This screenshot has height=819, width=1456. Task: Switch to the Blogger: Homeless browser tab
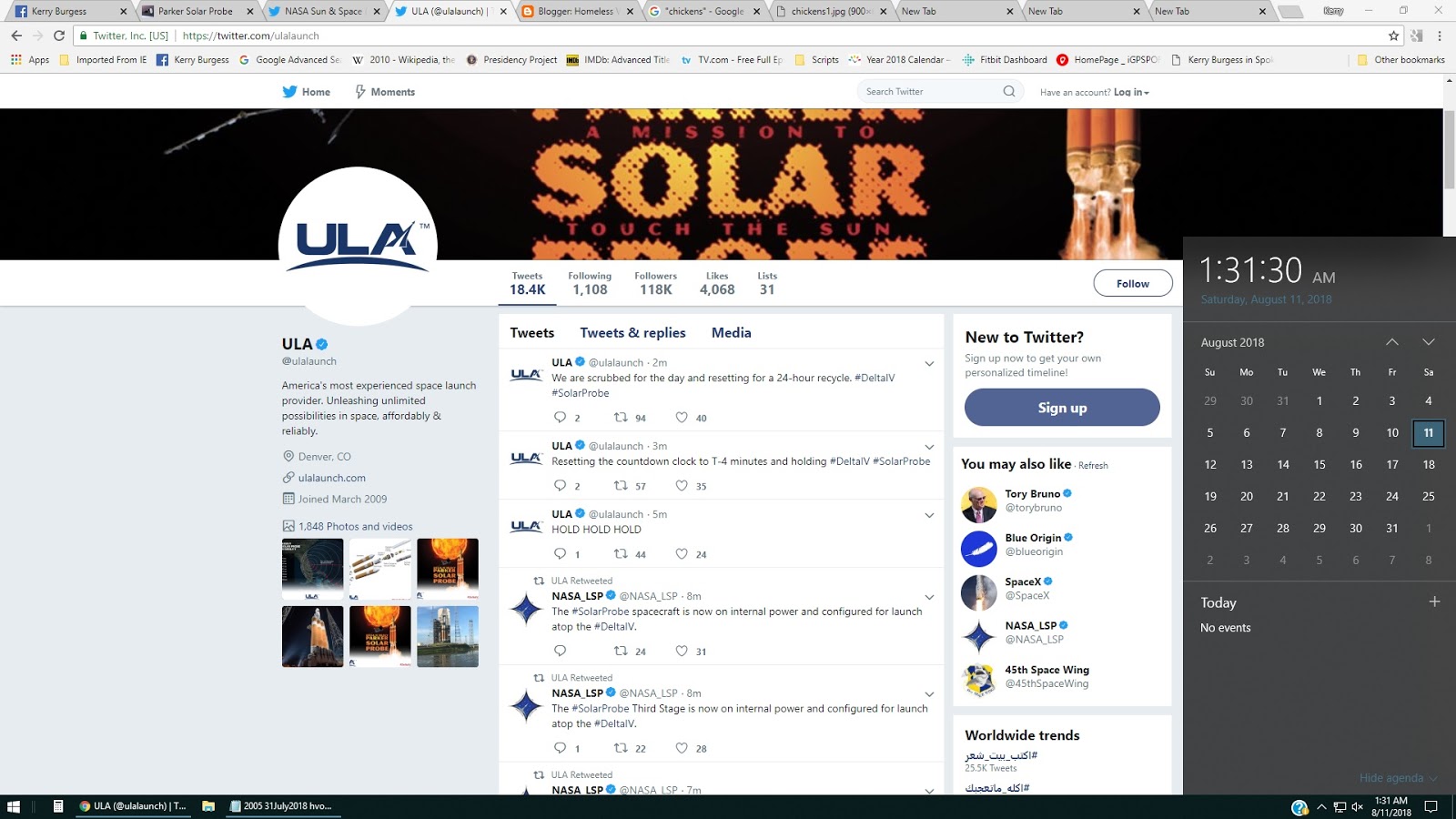click(x=577, y=11)
